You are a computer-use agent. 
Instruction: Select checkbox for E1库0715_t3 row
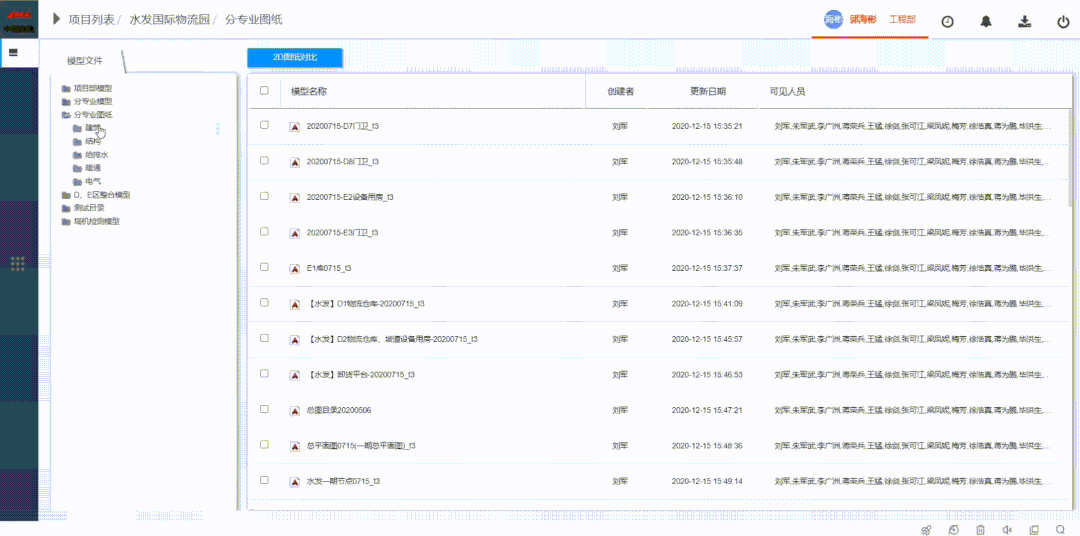[x=264, y=267]
